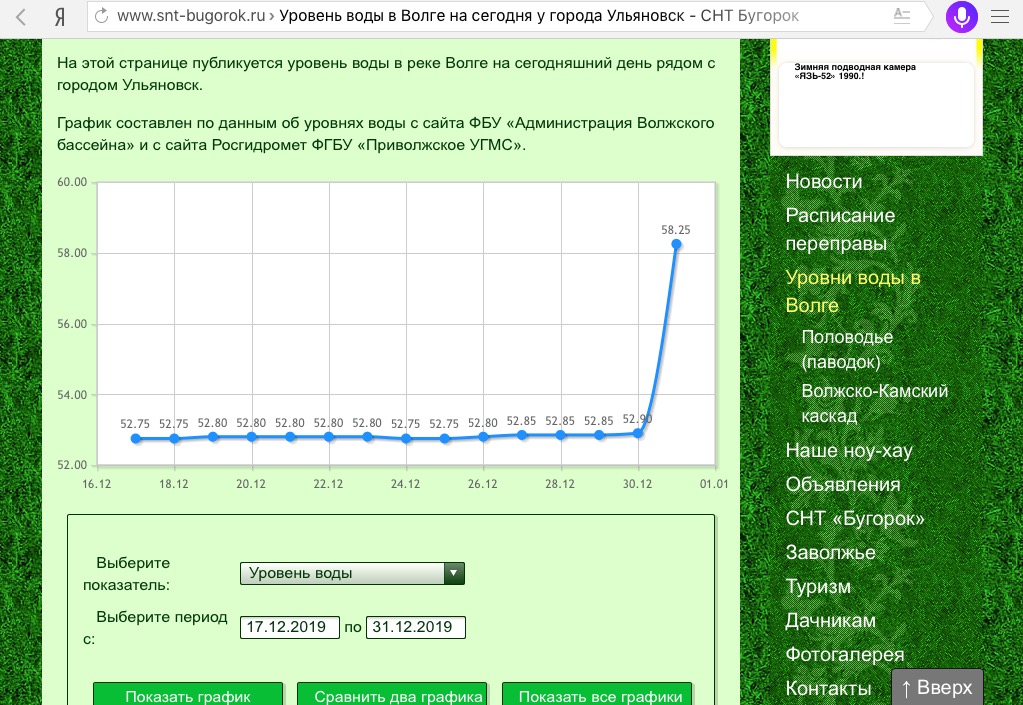Image resolution: width=1023 pixels, height=705 pixels.
Task: Click the '56.00' y-axis label
Action: (x=72, y=324)
